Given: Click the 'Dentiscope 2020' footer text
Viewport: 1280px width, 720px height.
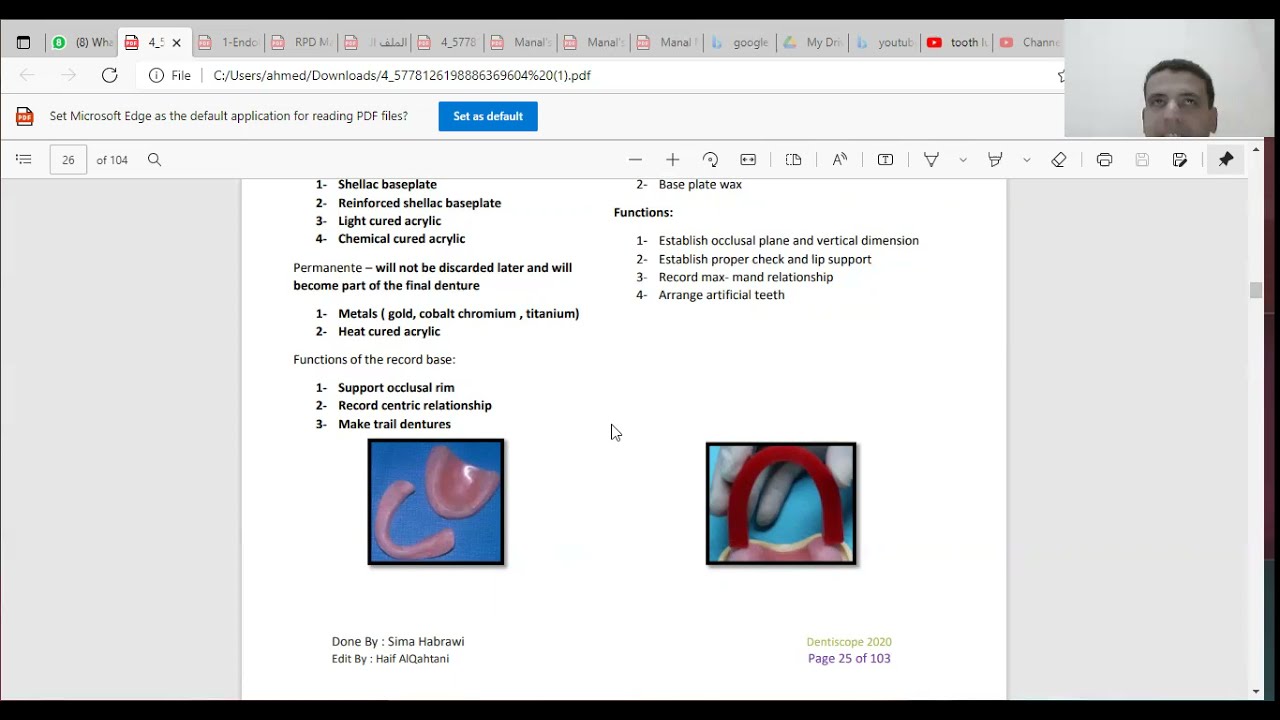Looking at the screenshot, I should tap(849, 642).
